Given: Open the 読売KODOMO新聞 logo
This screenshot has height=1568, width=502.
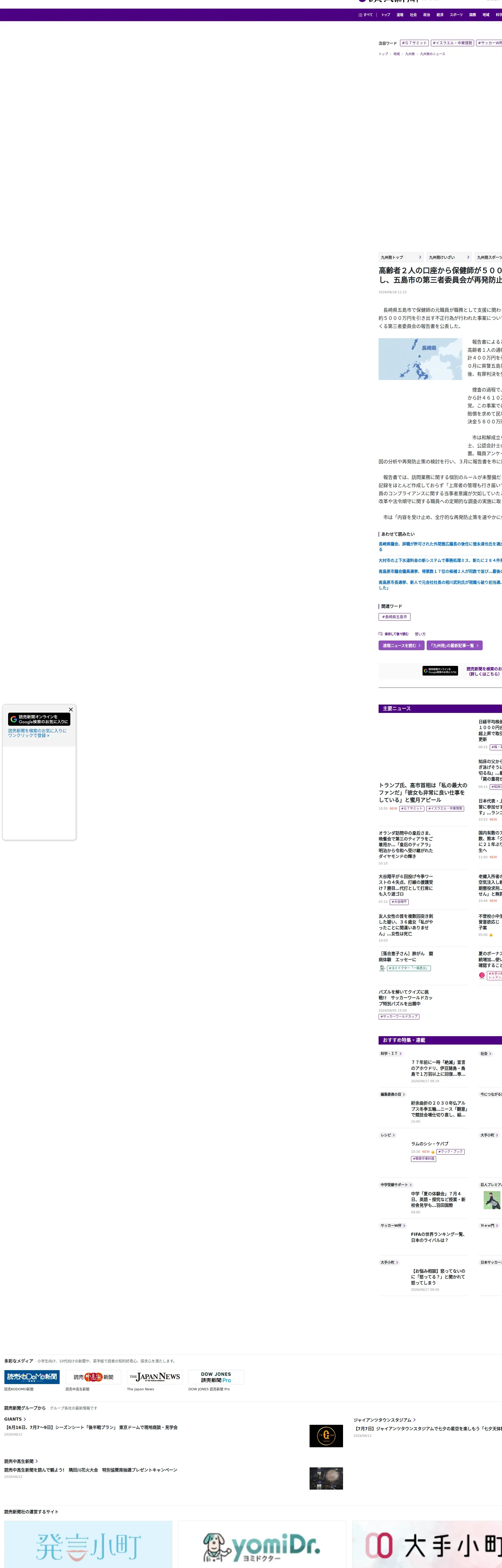Looking at the screenshot, I should point(32,1377).
